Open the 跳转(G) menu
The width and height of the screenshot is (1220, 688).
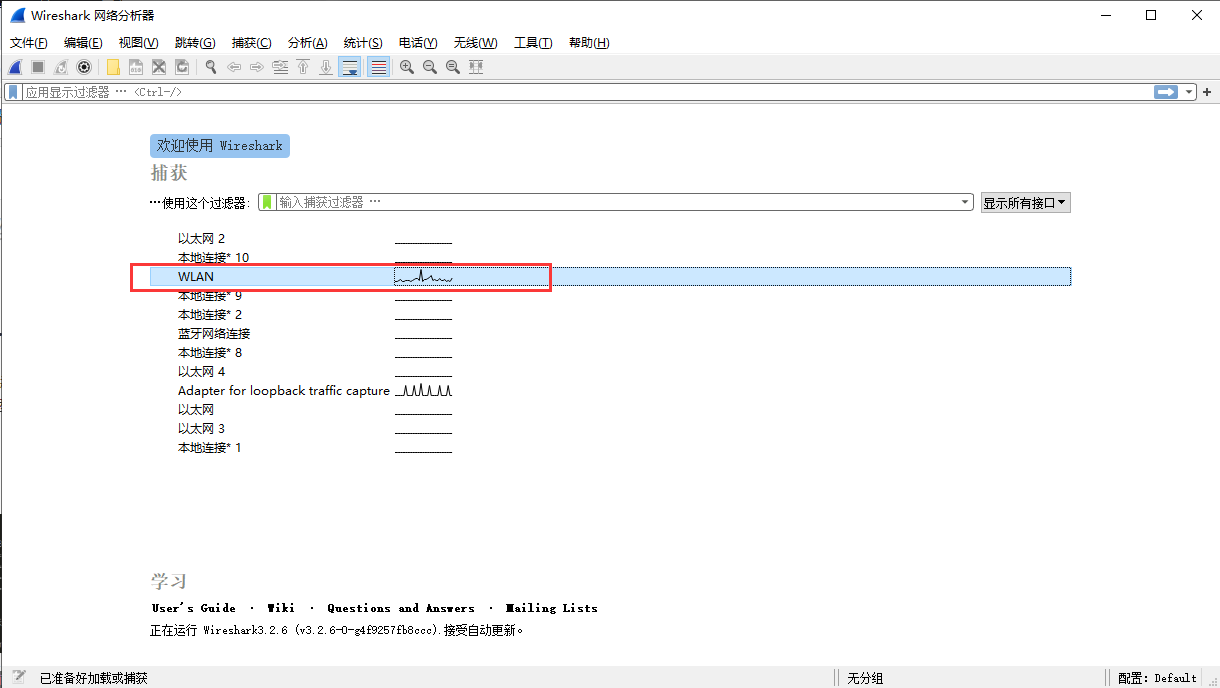(195, 43)
